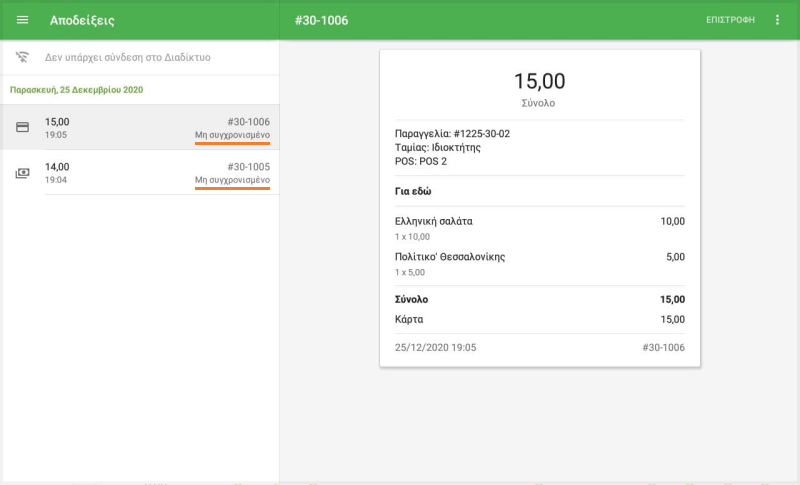This screenshot has width=800, height=485.
Task: Click 'Μη συγχρονισμένο' status under #30-1005
Action: (232, 180)
